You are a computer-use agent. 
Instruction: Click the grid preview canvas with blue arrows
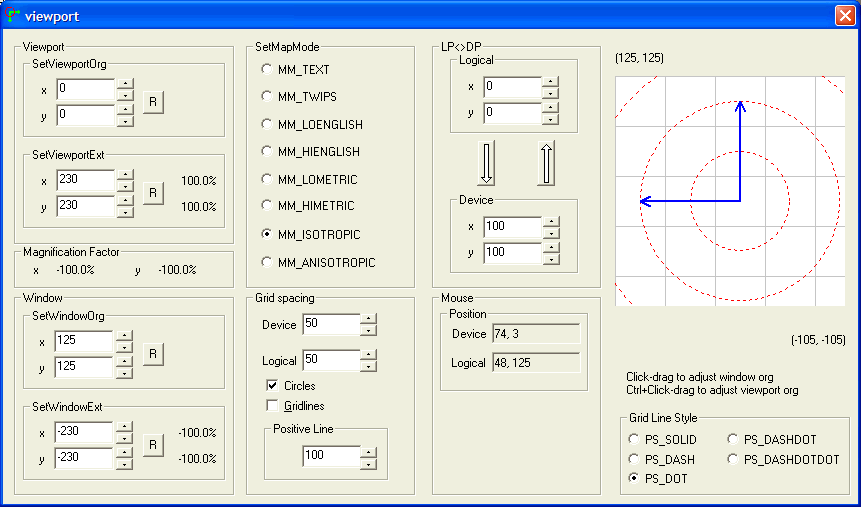[x=730, y=191]
